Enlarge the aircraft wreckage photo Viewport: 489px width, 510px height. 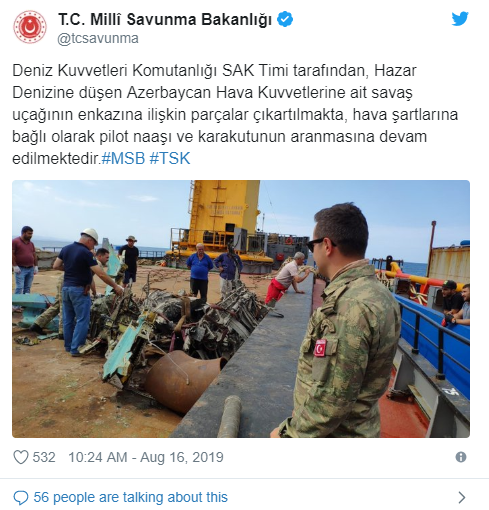[x=241, y=309]
